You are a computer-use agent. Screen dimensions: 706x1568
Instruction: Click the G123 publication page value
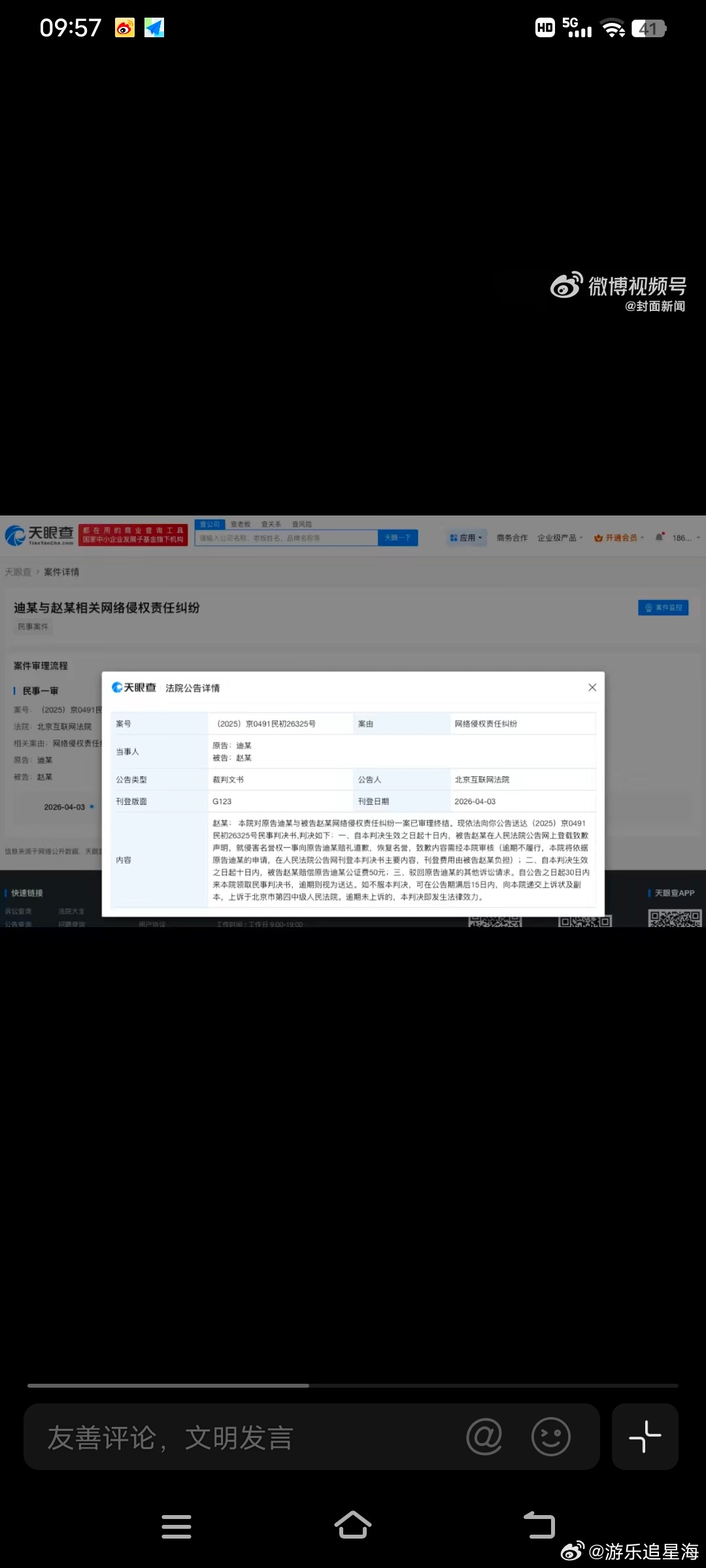click(x=222, y=801)
